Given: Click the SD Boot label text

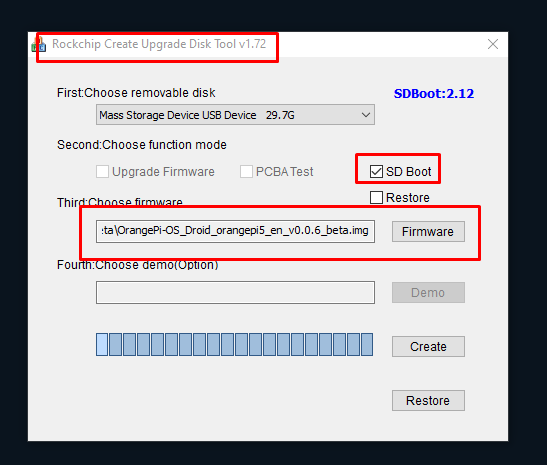Looking at the screenshot, I should pos(409,172).
